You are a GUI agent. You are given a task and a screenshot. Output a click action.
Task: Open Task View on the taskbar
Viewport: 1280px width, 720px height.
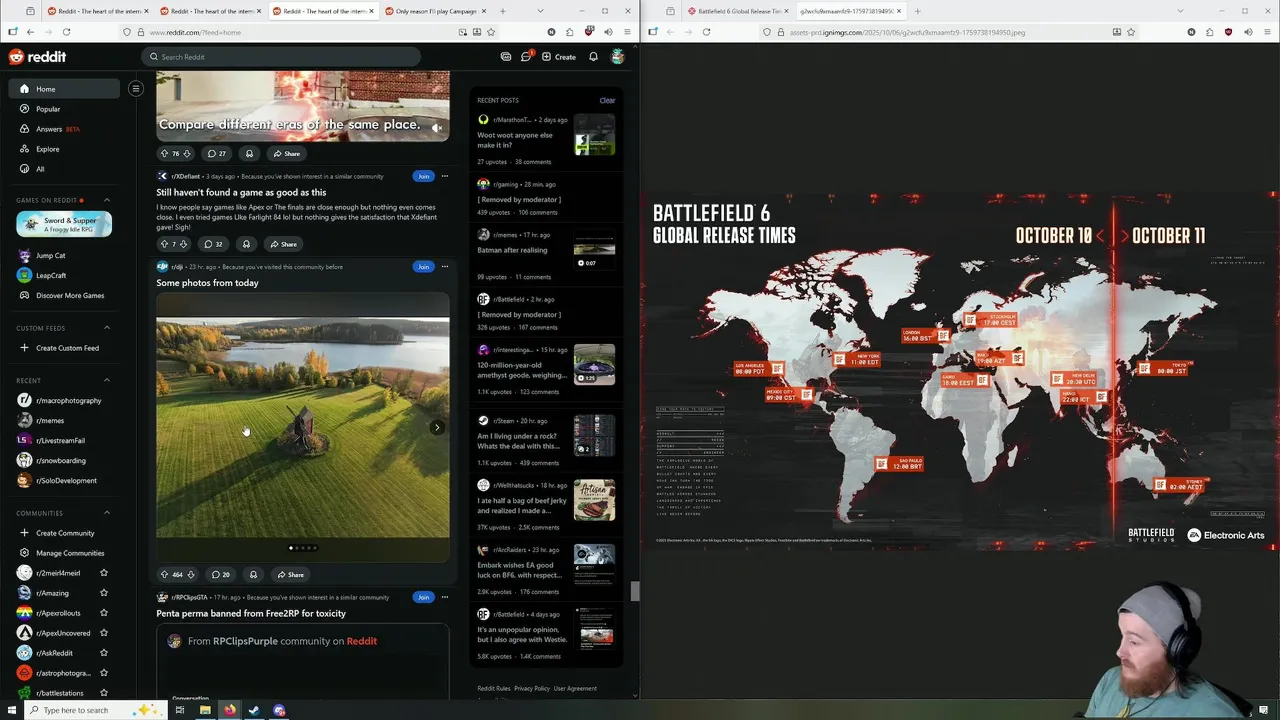click(x=180, y=710)
